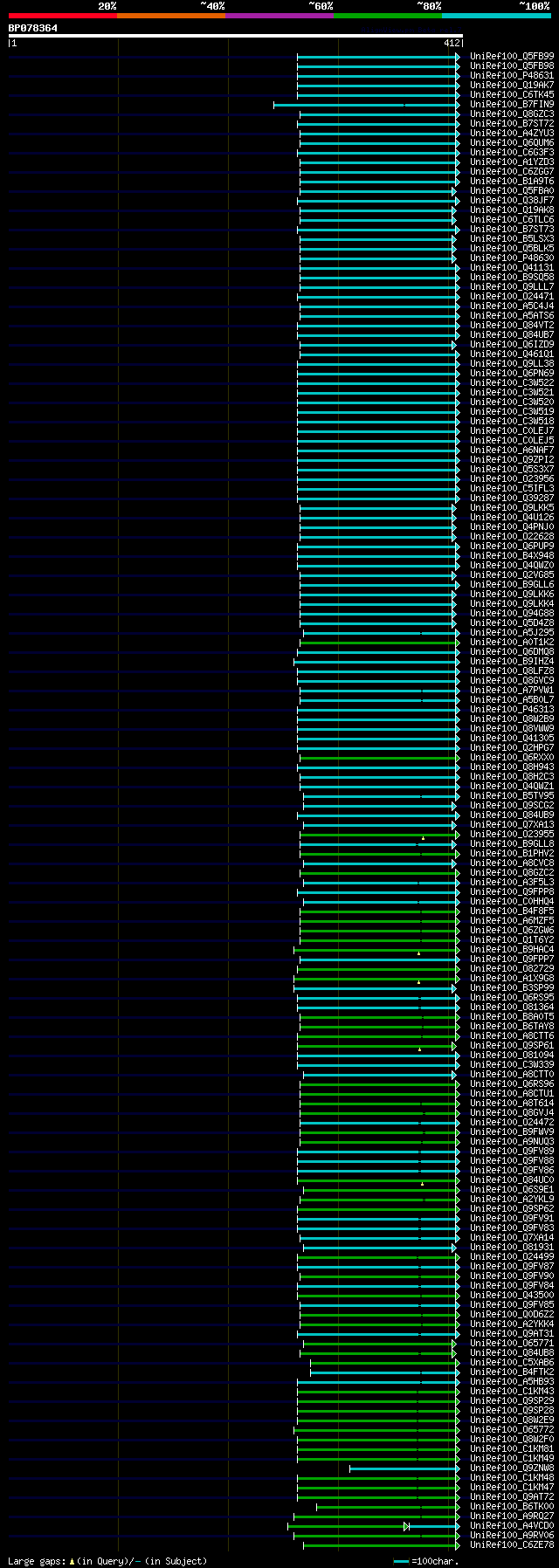Screen dimensions: 559x1568
Task: Open hit link UniRef100_A4ZYU3
Action: pyautogui.click(x=512, y=133)
